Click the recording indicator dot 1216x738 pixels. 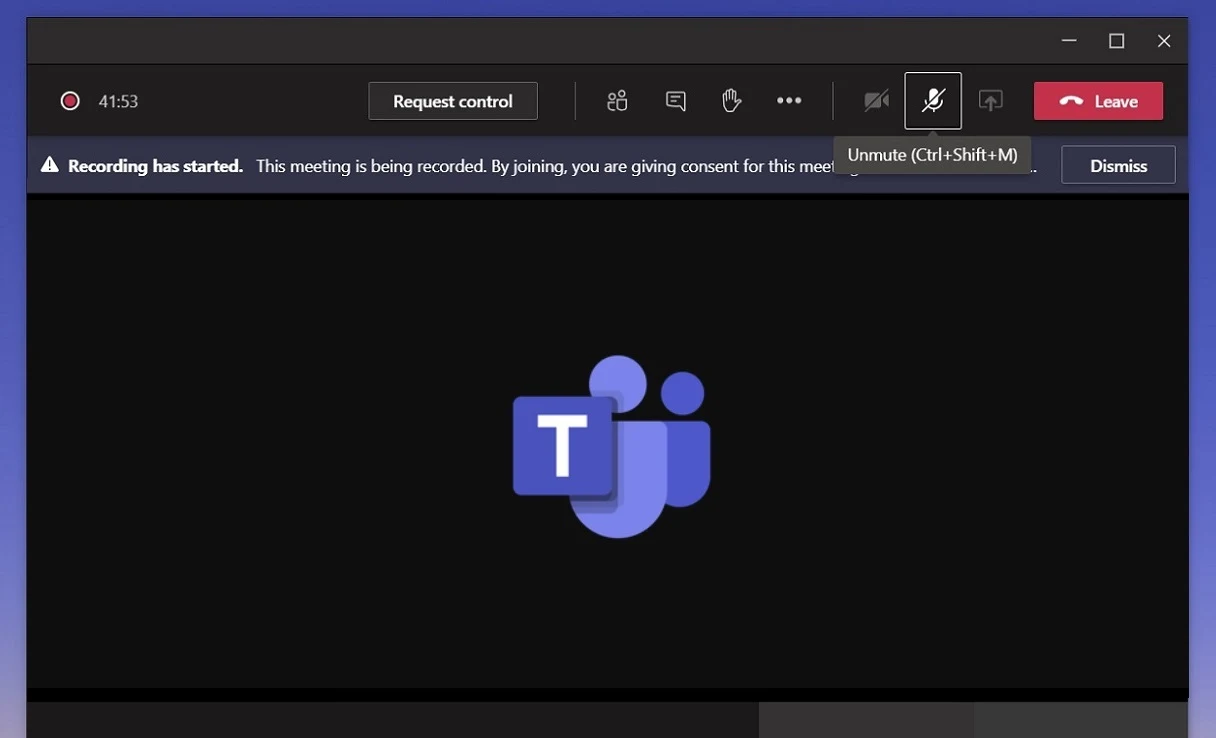pyautogui.click(x=70, y=100)
